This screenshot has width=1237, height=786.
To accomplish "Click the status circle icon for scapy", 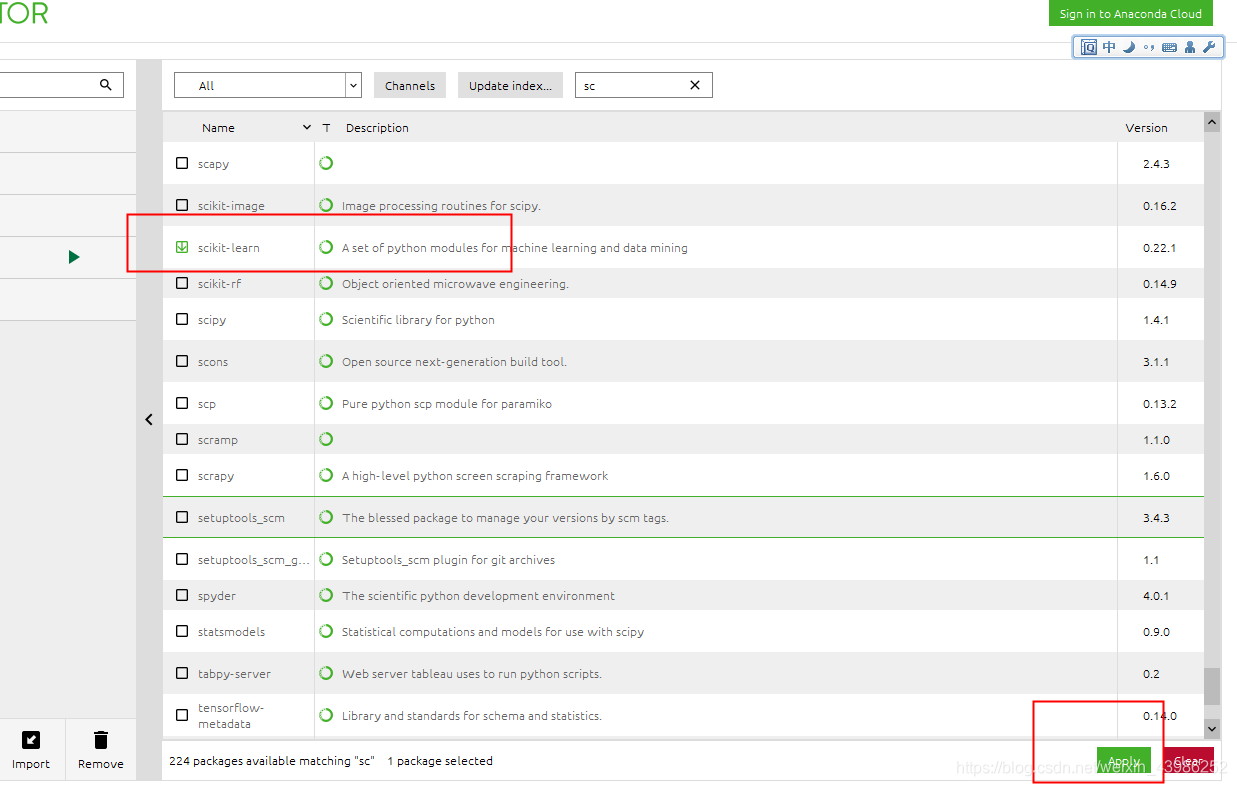I will (x=326, y=163).
